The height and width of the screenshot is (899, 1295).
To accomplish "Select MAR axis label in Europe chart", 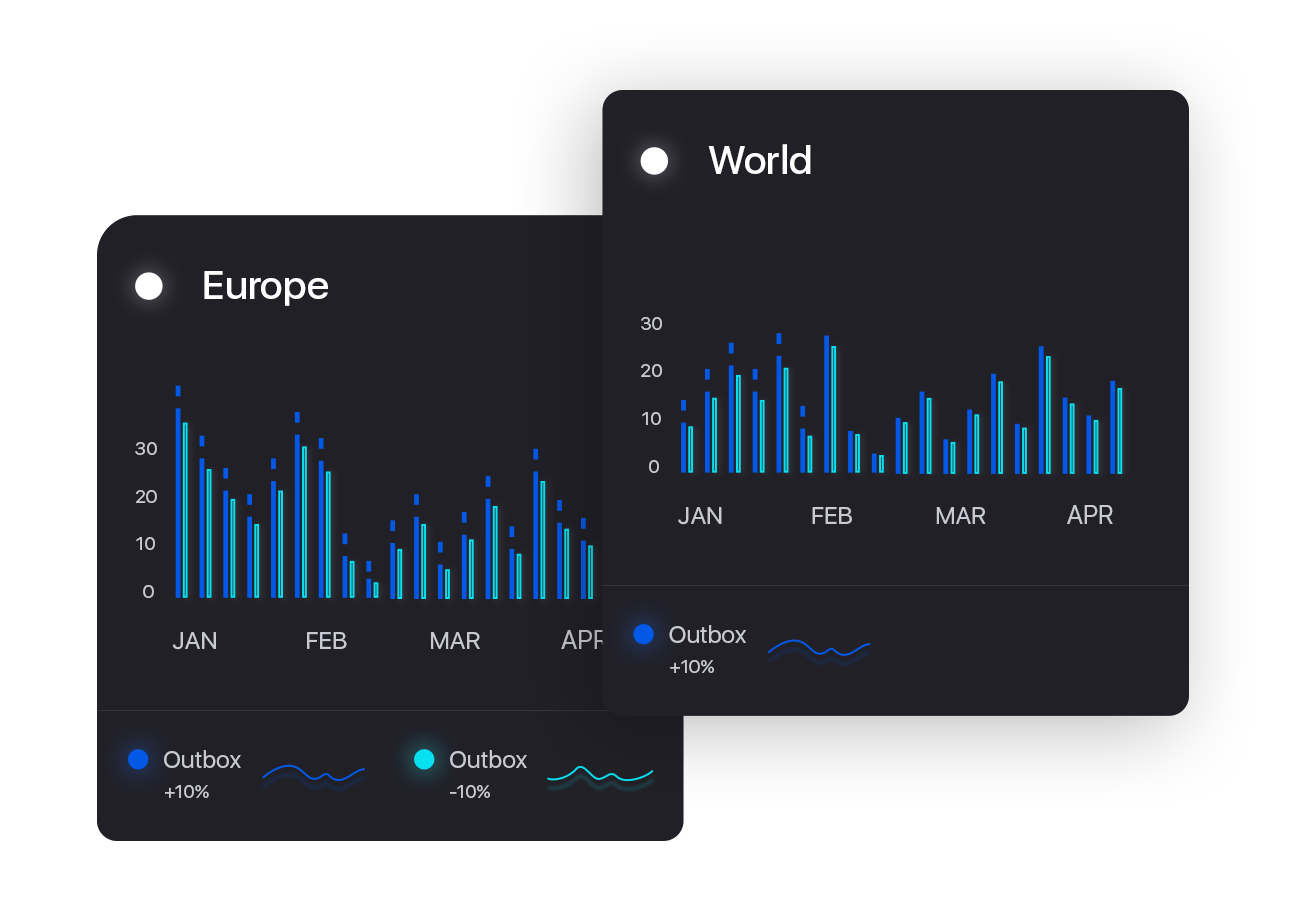I will pos(455,641).
